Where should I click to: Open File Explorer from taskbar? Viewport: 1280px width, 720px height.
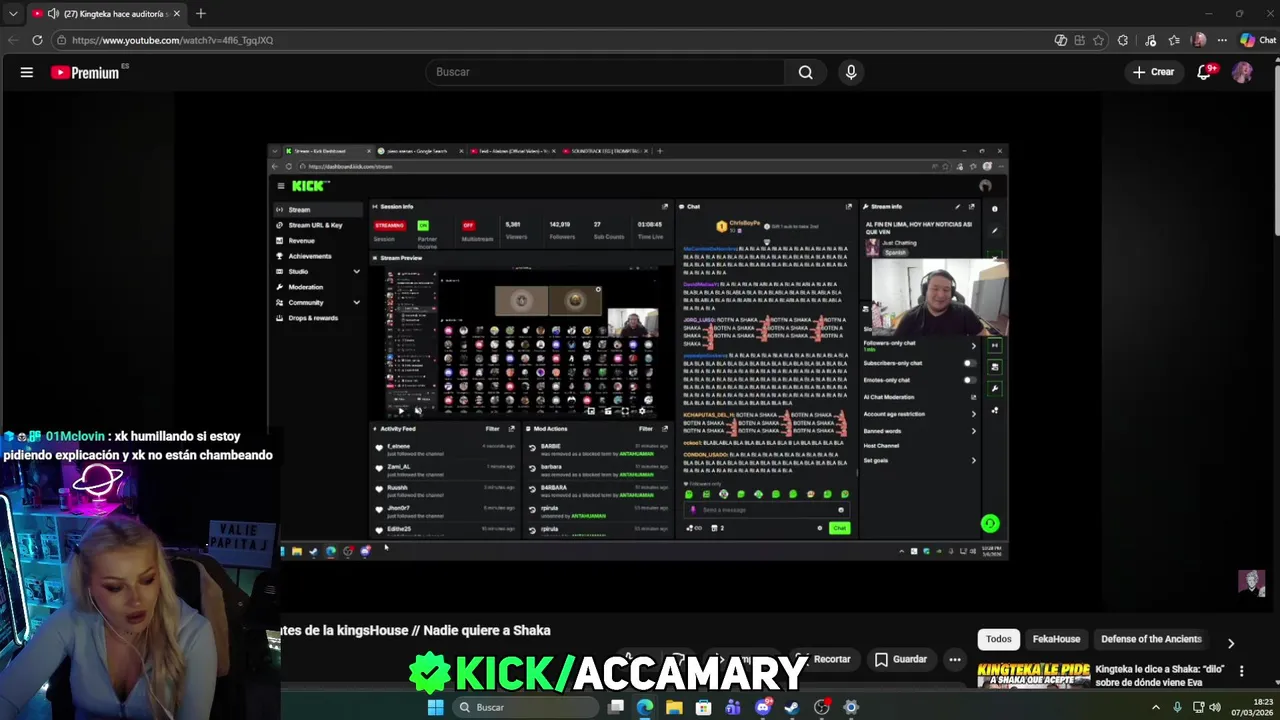click(674, 707)
